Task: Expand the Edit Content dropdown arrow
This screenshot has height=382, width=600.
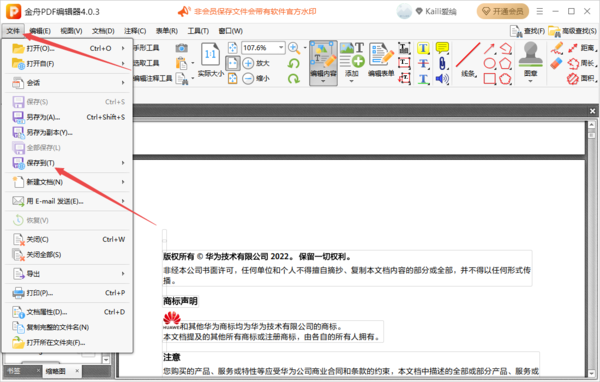Action: point(323,81)
